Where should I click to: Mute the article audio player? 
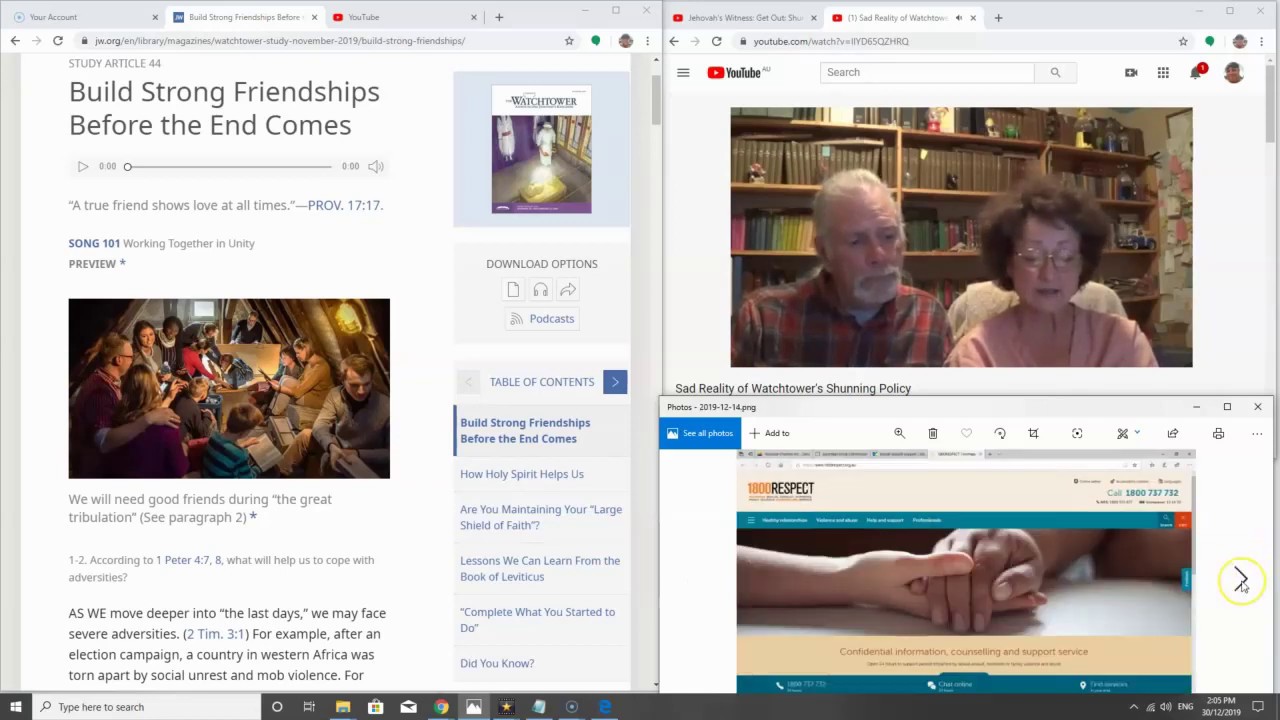[x=376, y=166]
